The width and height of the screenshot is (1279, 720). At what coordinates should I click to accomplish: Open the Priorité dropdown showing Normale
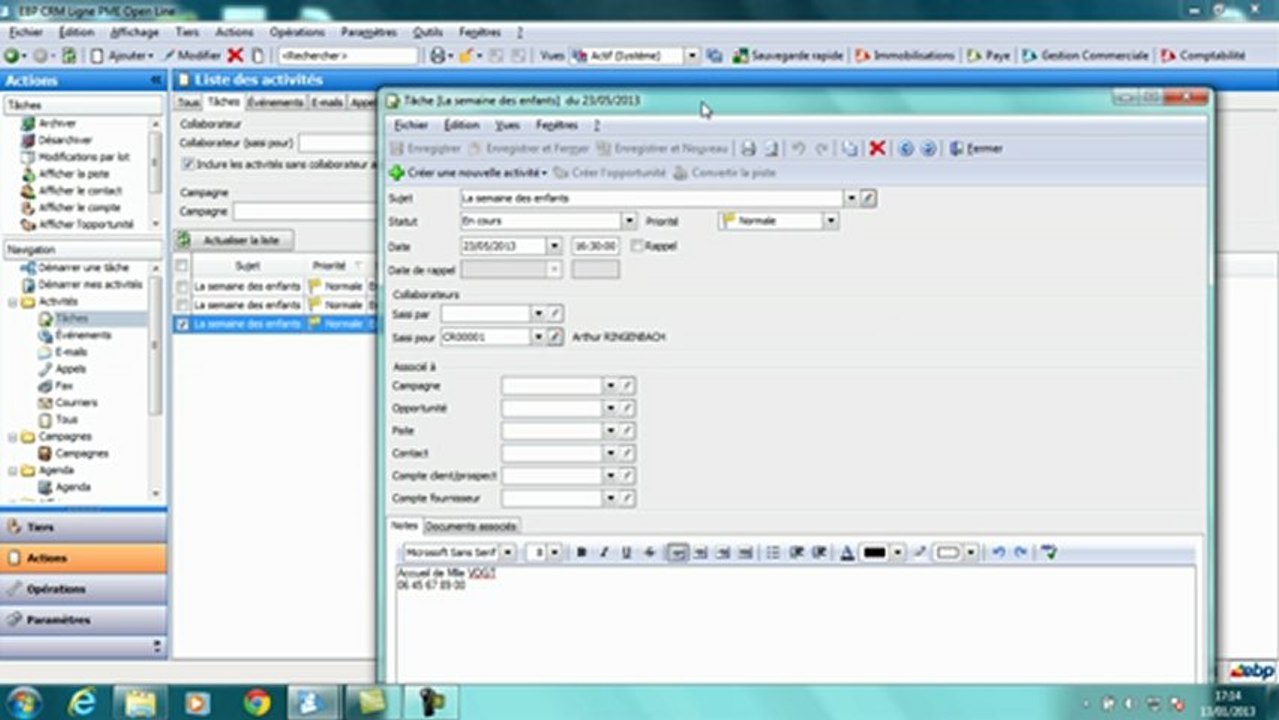[831, 221]
